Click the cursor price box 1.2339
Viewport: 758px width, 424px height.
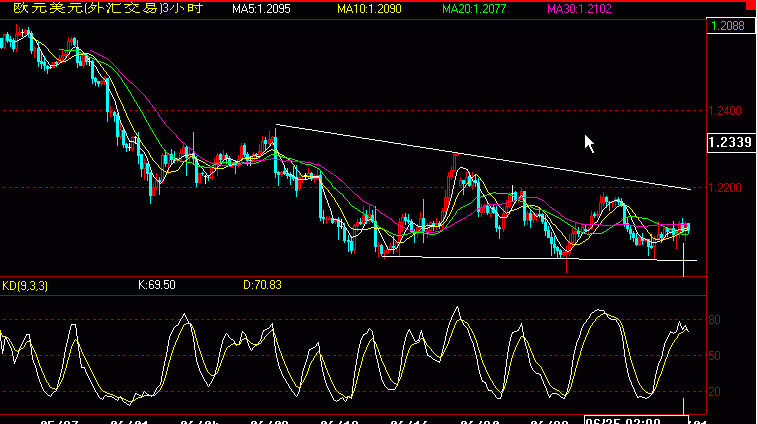[x=731, y=142]
